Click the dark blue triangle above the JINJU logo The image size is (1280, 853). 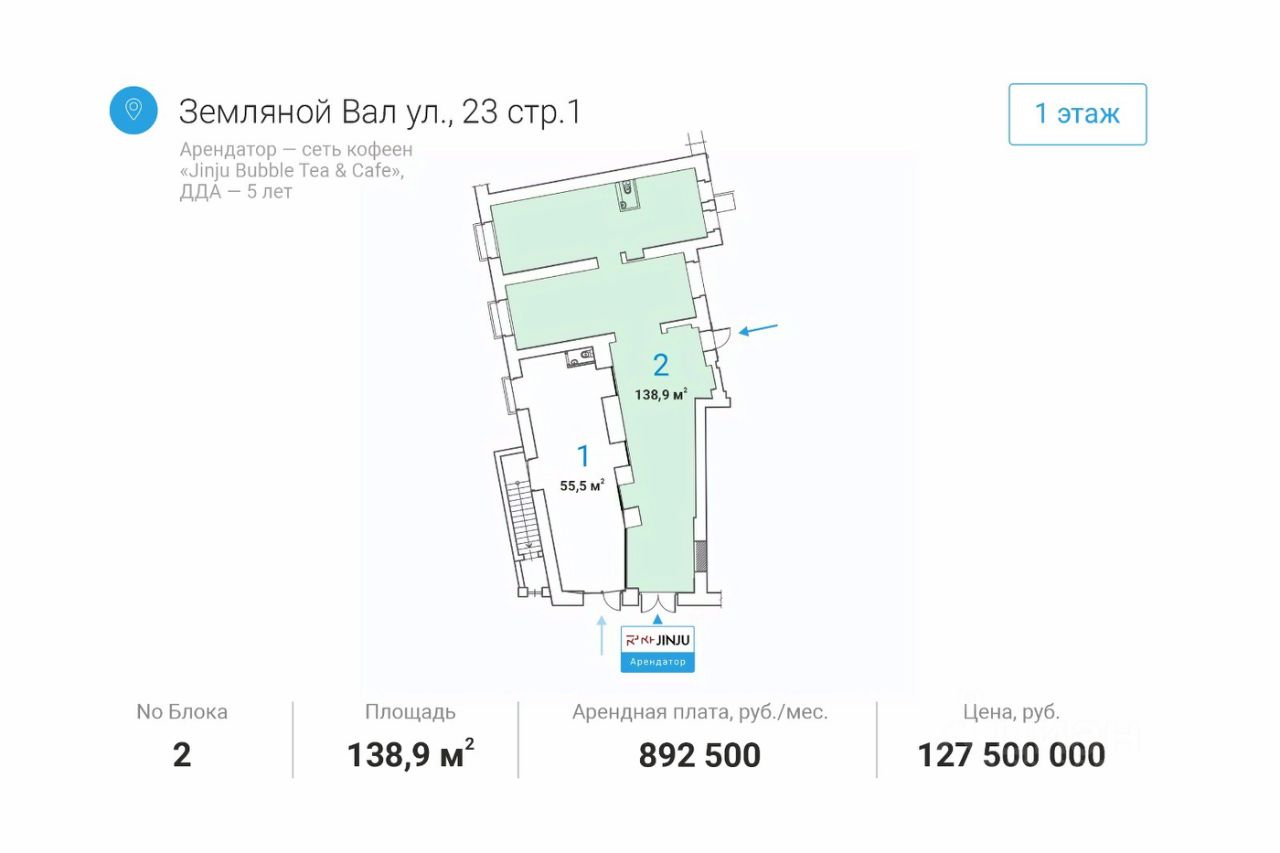coord(657,619)
